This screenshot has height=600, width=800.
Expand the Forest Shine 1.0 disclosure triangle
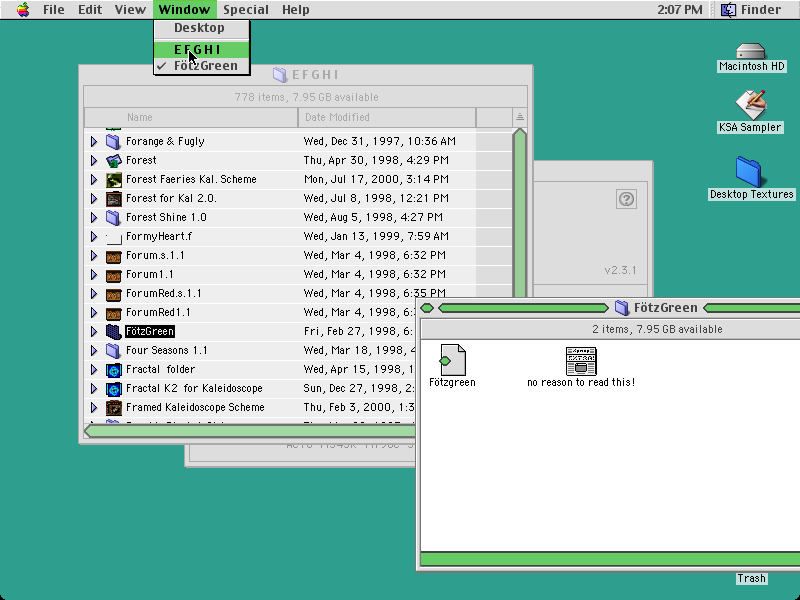[94, 217]
